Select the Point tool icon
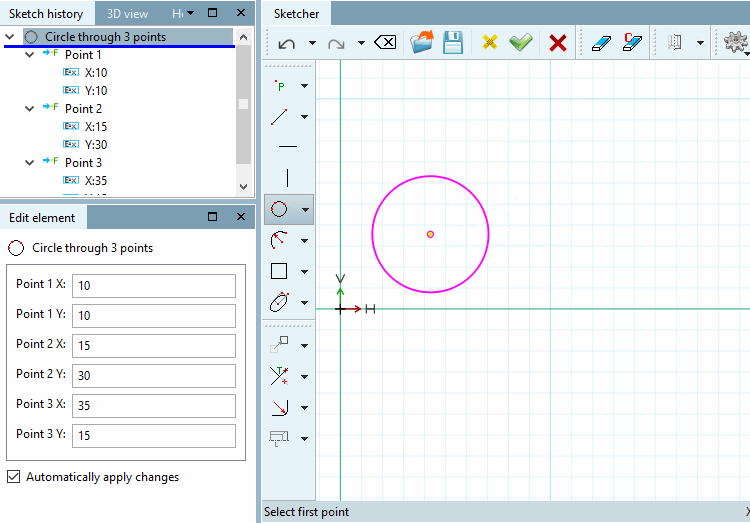The image size is (750, 523). tap(280, 86)
